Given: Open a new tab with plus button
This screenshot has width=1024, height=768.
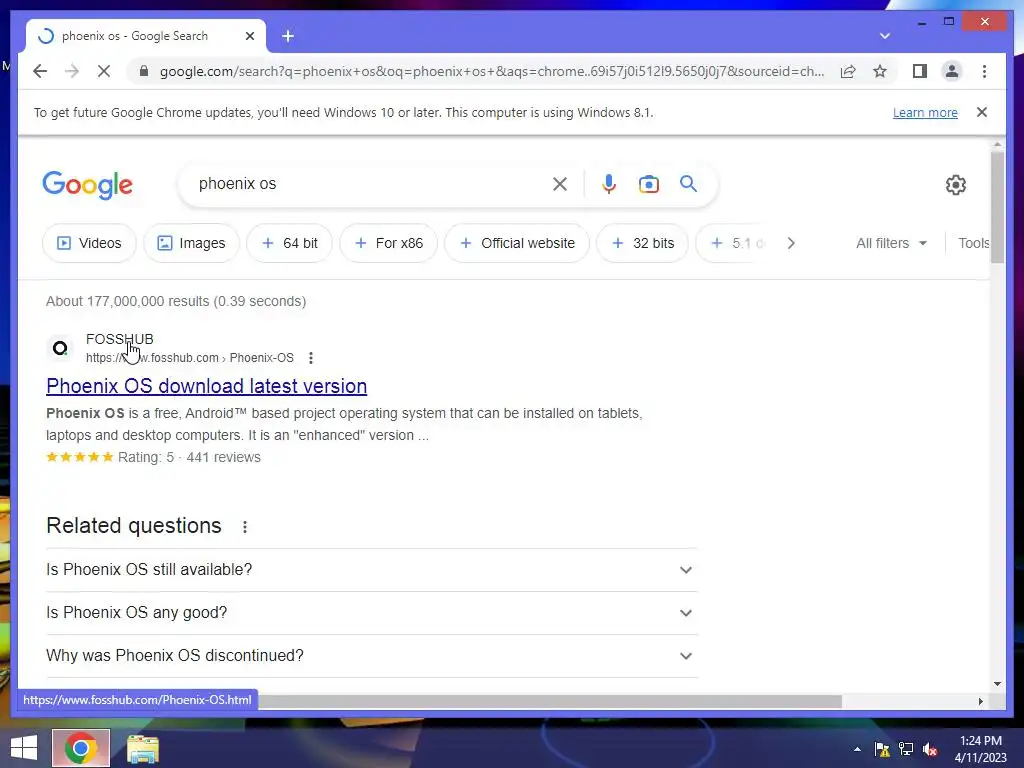Looking at the screenshot, I should click(x=288, y=36).
